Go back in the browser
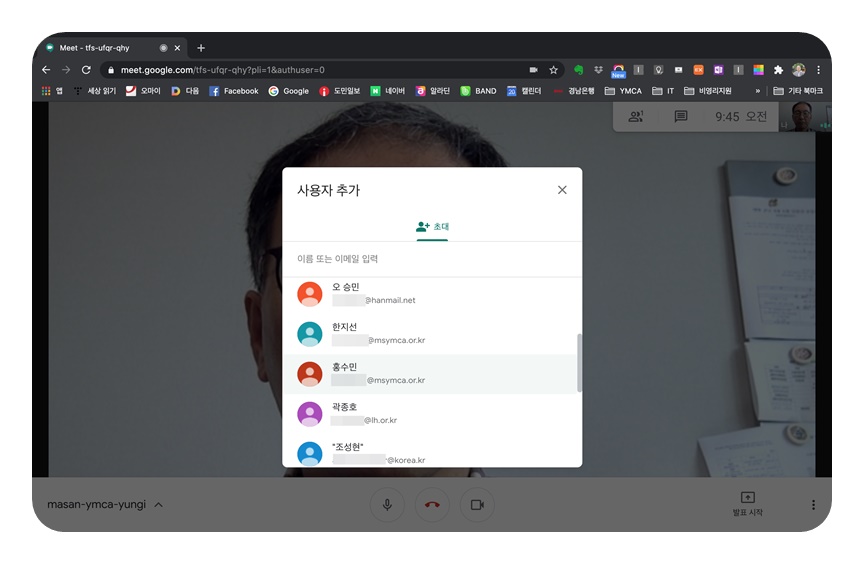 (46, 70)
